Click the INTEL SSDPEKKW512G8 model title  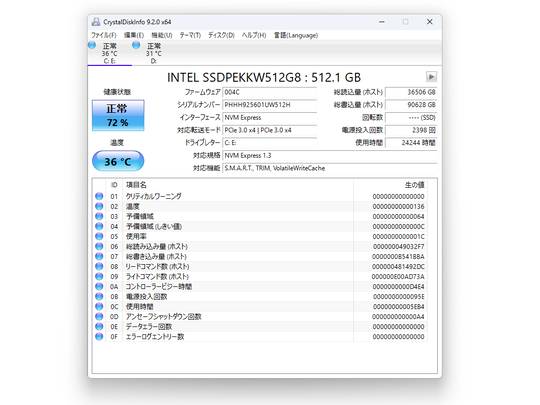pyautogui.click(x=264, y=77)
